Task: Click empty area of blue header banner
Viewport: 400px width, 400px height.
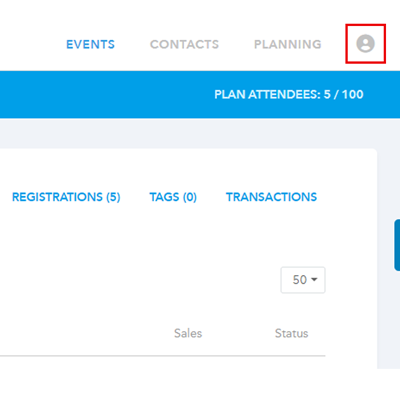Action: pos(100,94)
